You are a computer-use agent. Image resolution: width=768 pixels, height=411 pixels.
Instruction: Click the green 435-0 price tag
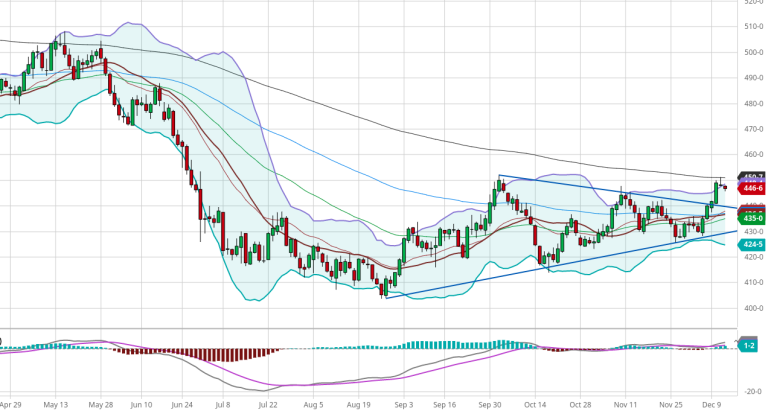click(753, 218)
